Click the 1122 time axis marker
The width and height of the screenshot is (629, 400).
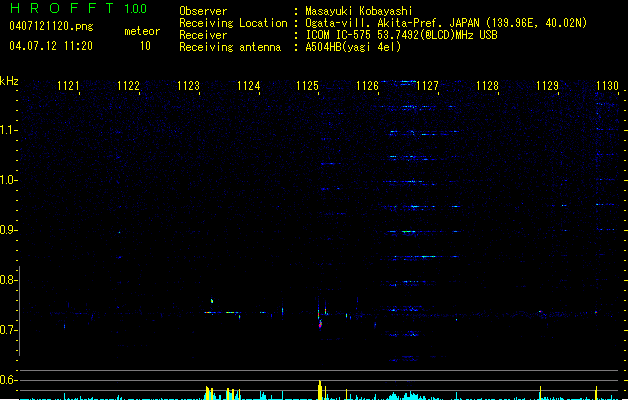click(128, 86)
